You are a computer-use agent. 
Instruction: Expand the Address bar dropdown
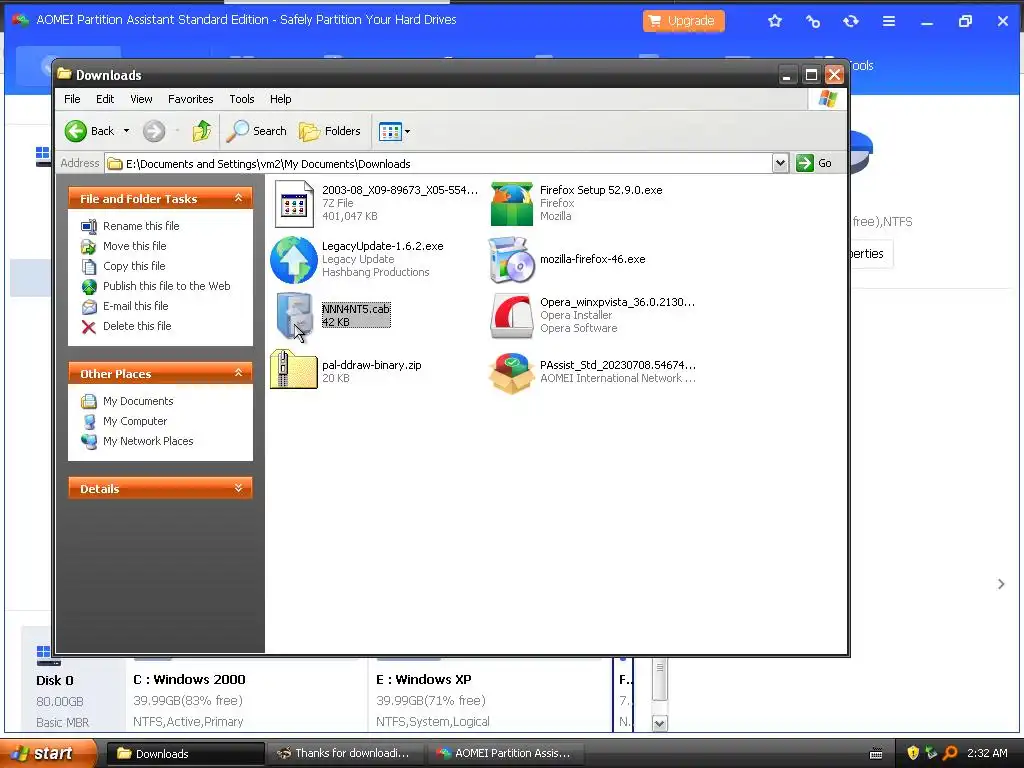pos(780,163)
